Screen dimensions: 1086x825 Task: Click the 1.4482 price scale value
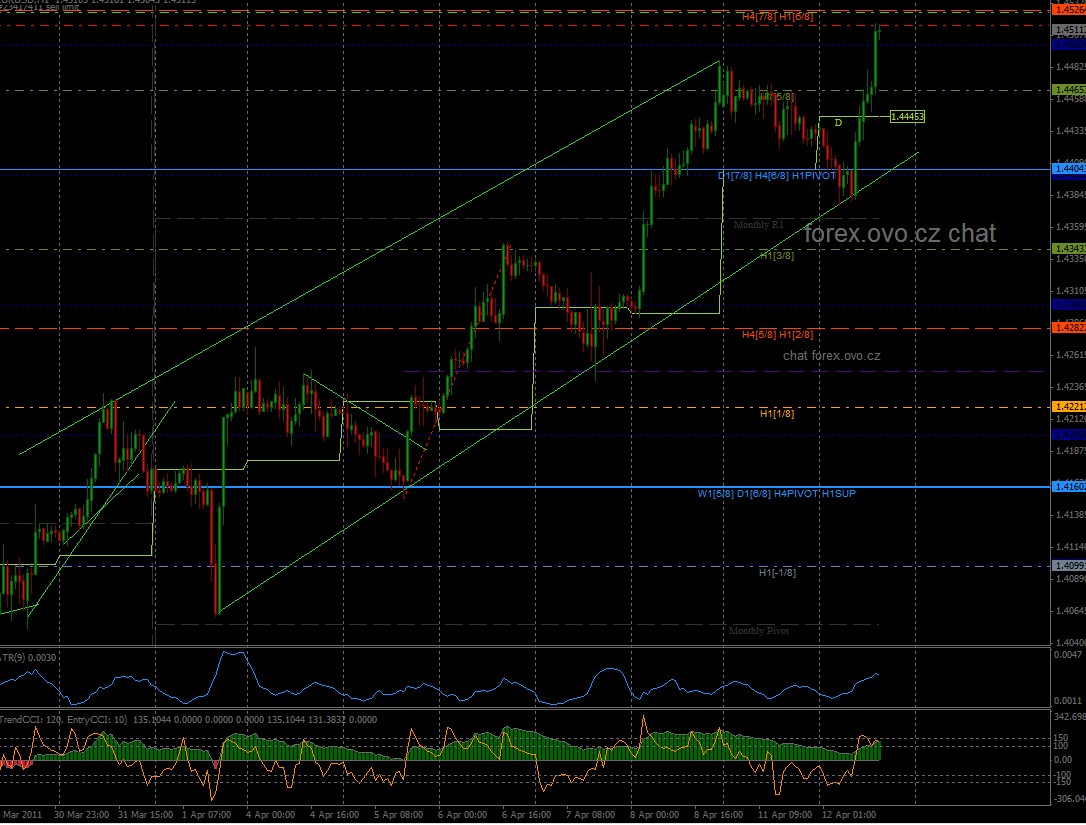click(1070, 67)
